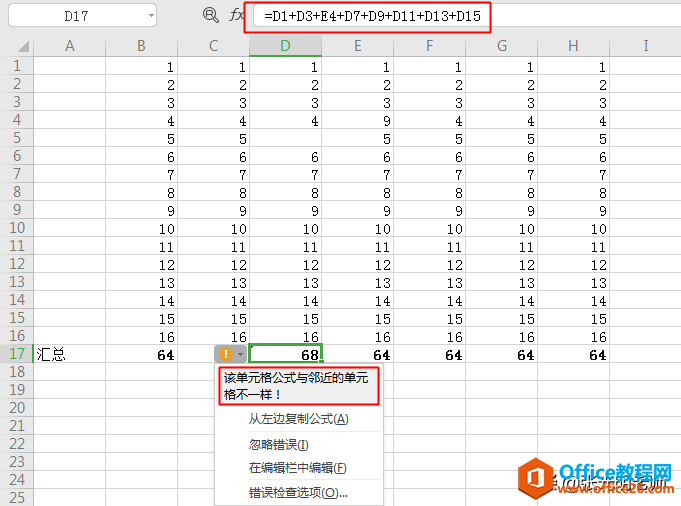Click cell H17 with total 64
The width and height of the screenshot is (681, 506).
(x=573, y=354)
